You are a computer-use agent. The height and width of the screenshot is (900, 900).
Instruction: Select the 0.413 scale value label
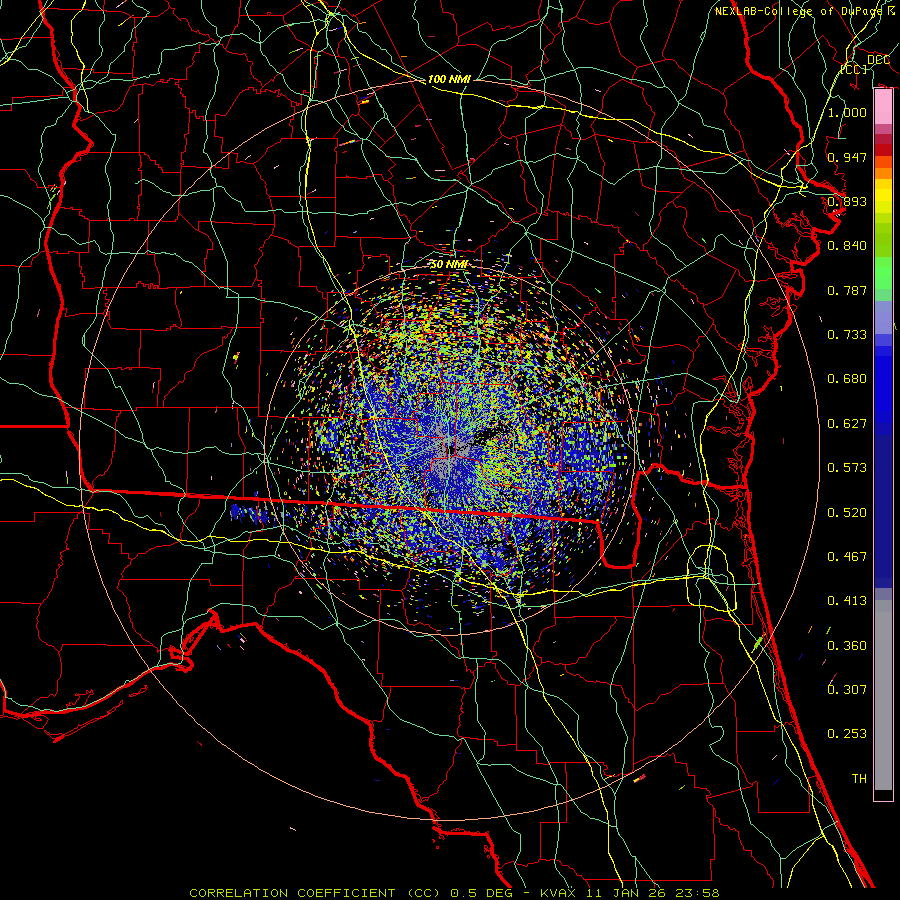(847, 601)
